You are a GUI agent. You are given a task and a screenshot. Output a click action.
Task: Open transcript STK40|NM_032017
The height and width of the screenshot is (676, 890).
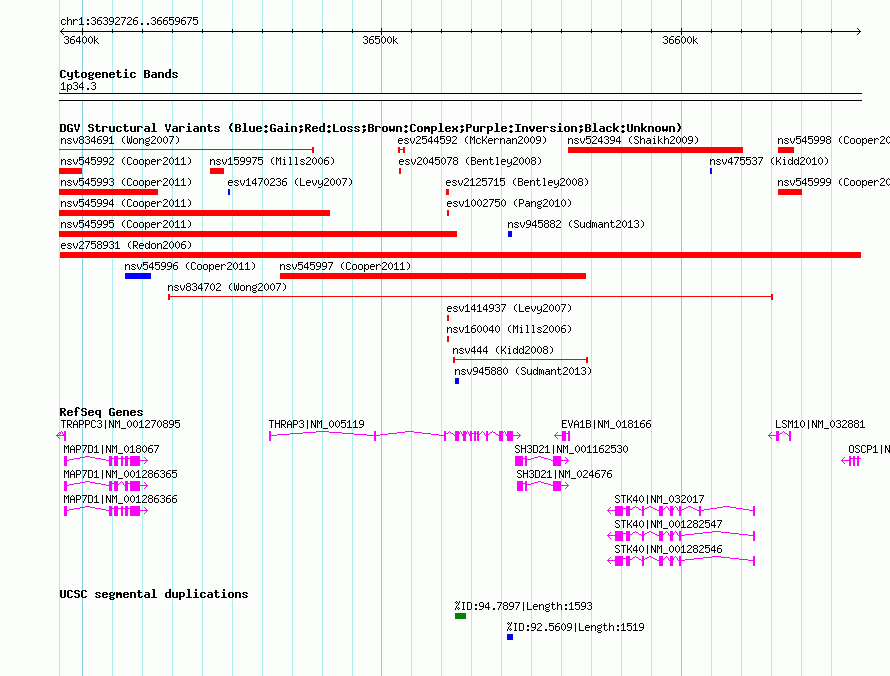tap(660, 499)
